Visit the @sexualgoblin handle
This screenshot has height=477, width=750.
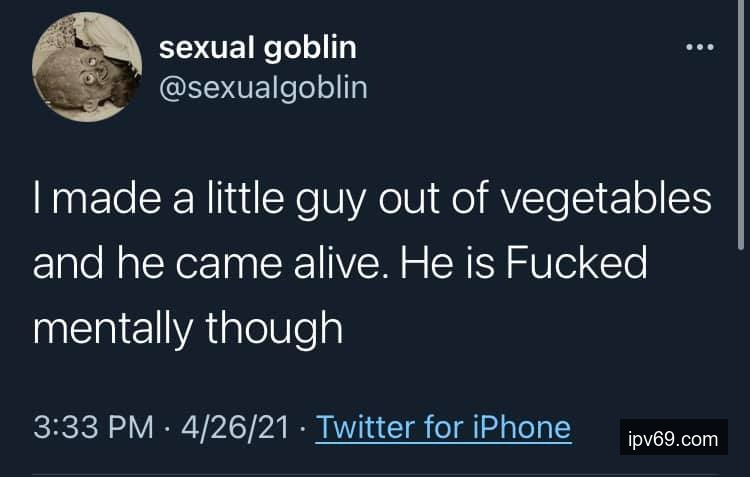coord(264,88)
